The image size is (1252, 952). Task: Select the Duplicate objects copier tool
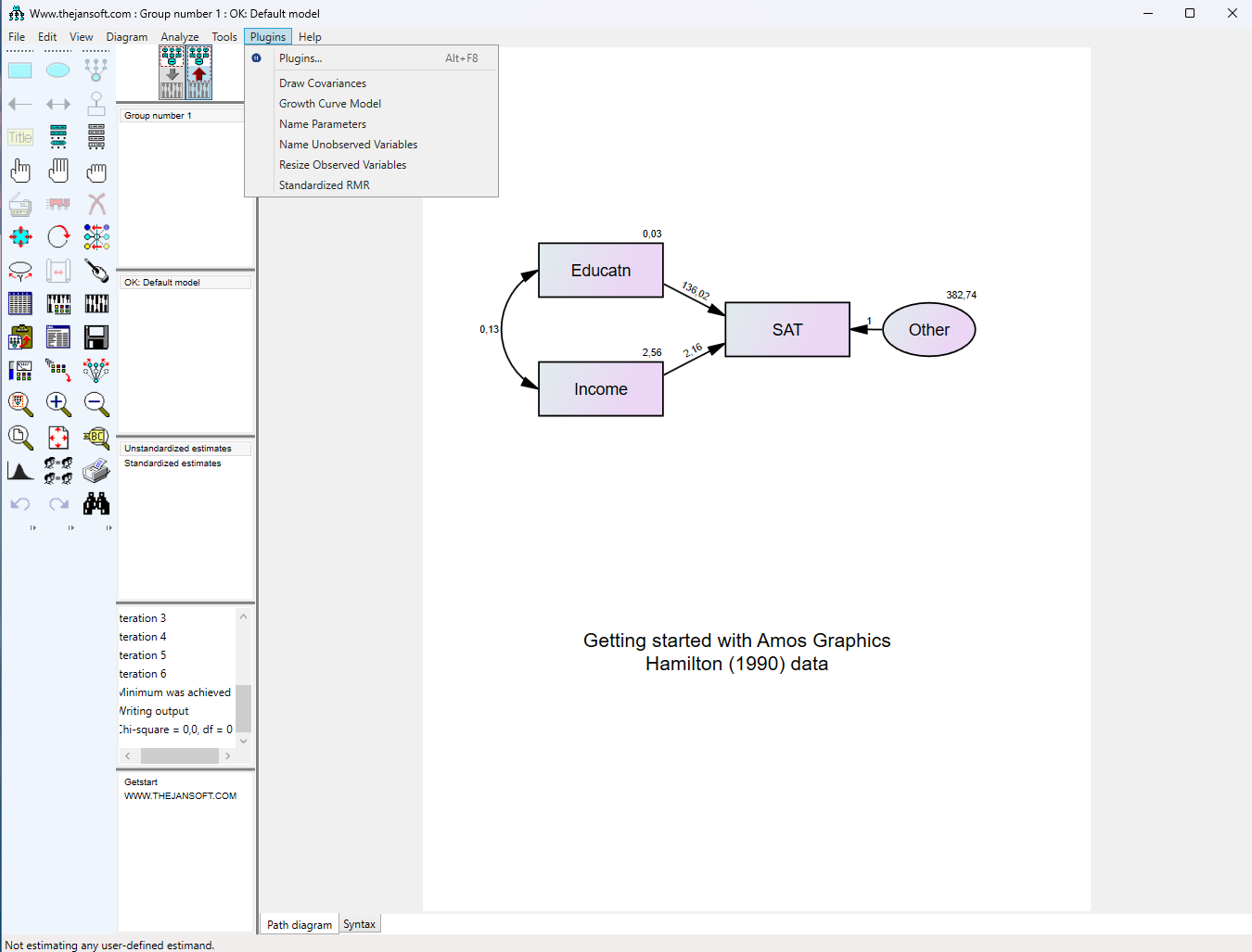click(x=20, y=204)
